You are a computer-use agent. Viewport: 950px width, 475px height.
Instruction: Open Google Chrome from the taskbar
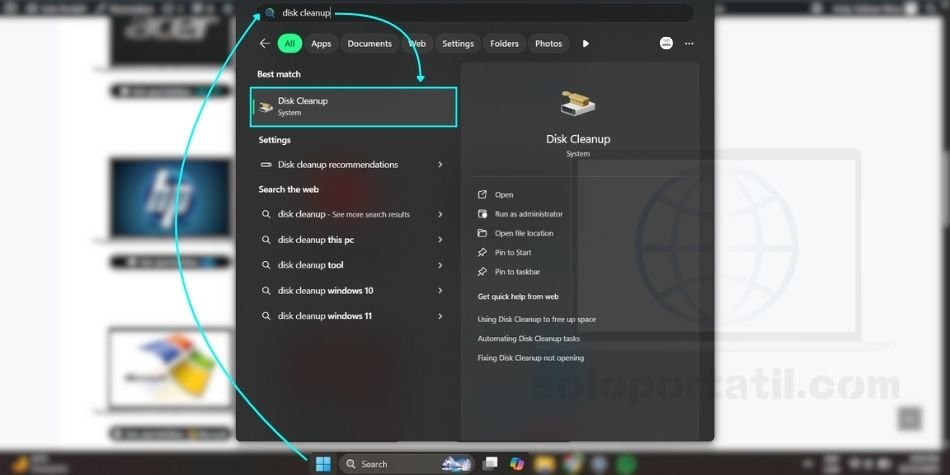pos(573,464)
